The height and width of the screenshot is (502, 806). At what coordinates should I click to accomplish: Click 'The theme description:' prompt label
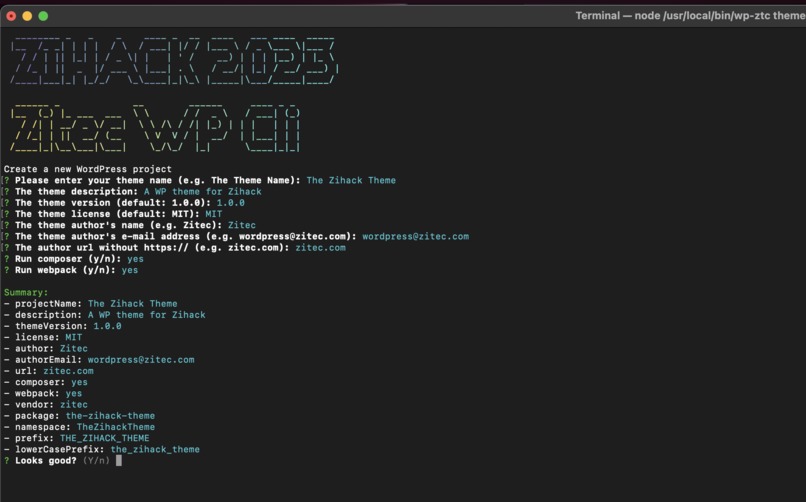click(x=77, y=192)
